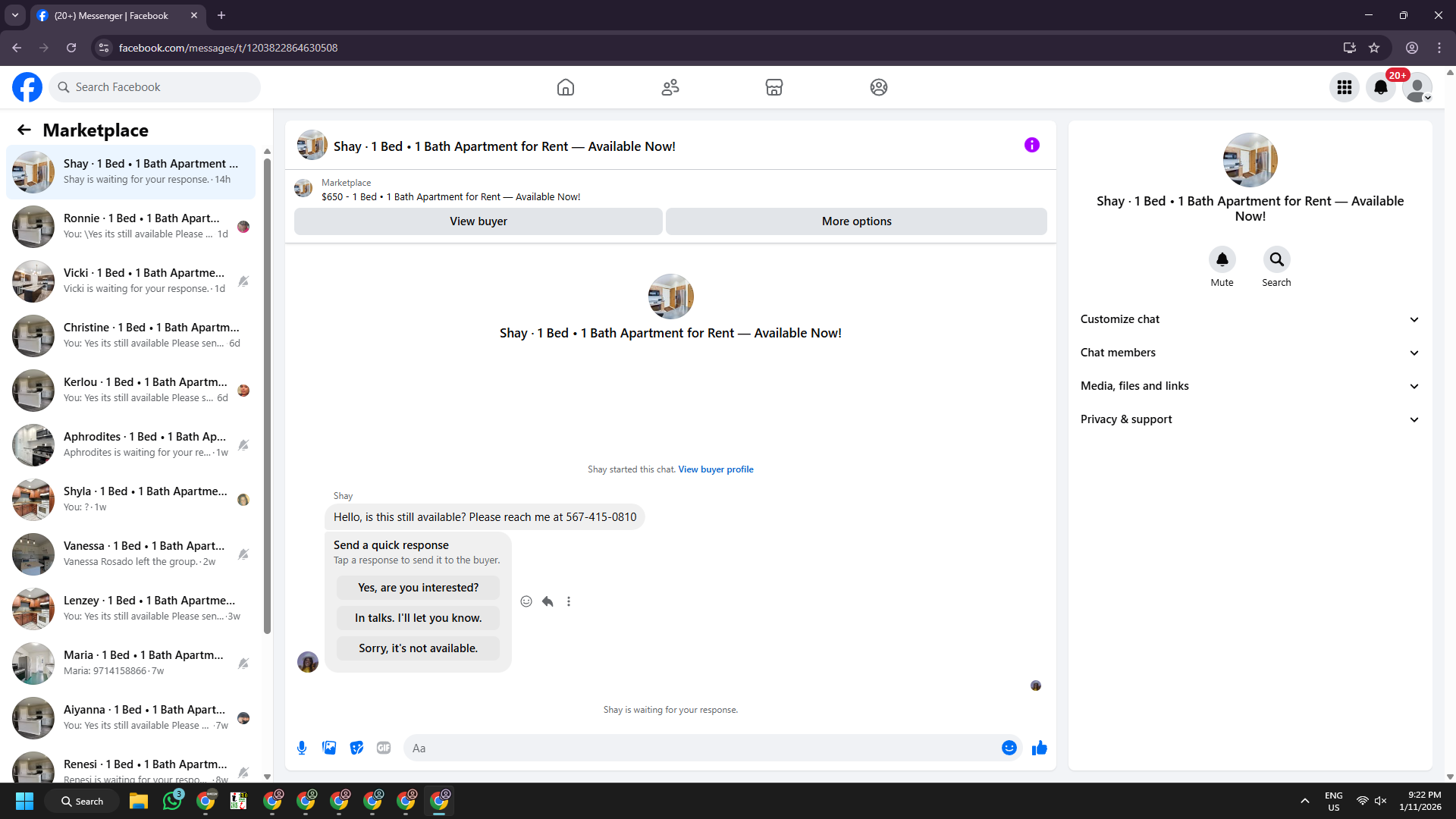Open Aphrodites' apartment chat

[x=131, y=445]
